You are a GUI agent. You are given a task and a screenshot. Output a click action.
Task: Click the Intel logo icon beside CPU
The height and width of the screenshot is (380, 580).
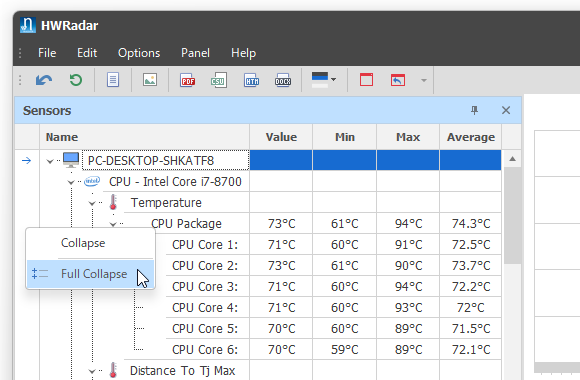tap(92, 181)
